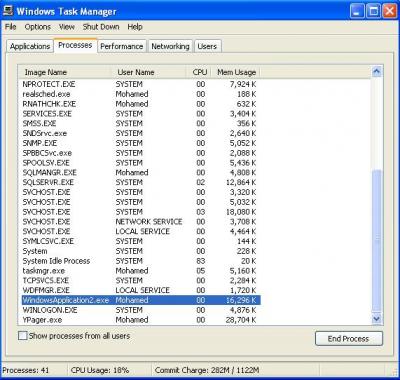Click Commit Charge value in status bar

[207, 370]
